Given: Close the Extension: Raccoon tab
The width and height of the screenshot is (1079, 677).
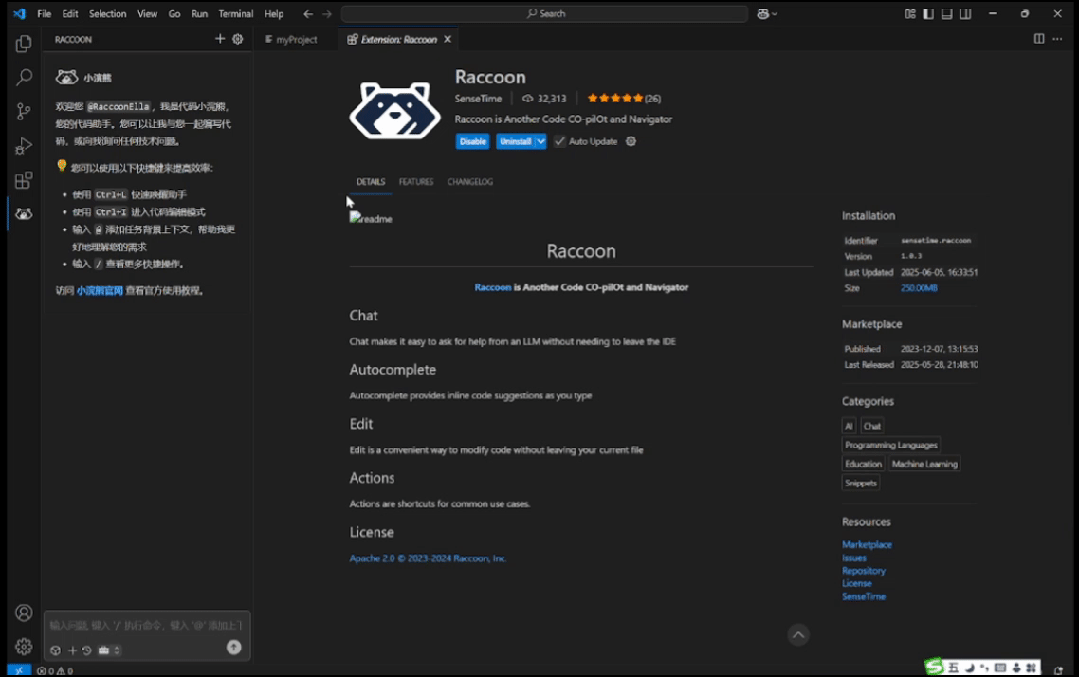Looking at the screenshot, I should 447,39.
